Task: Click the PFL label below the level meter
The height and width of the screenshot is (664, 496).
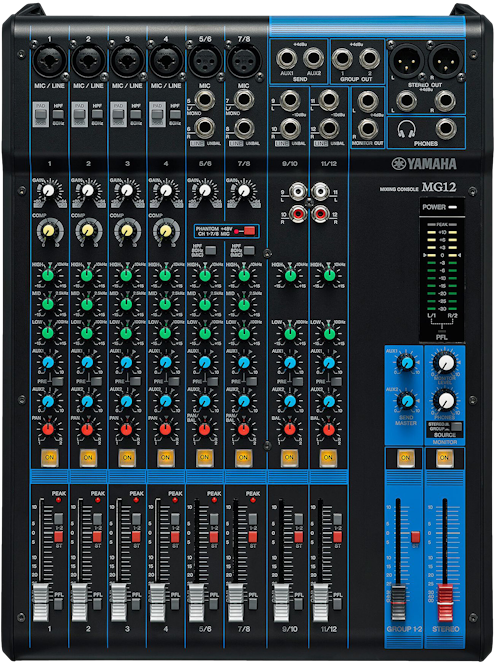Action: 441,337
